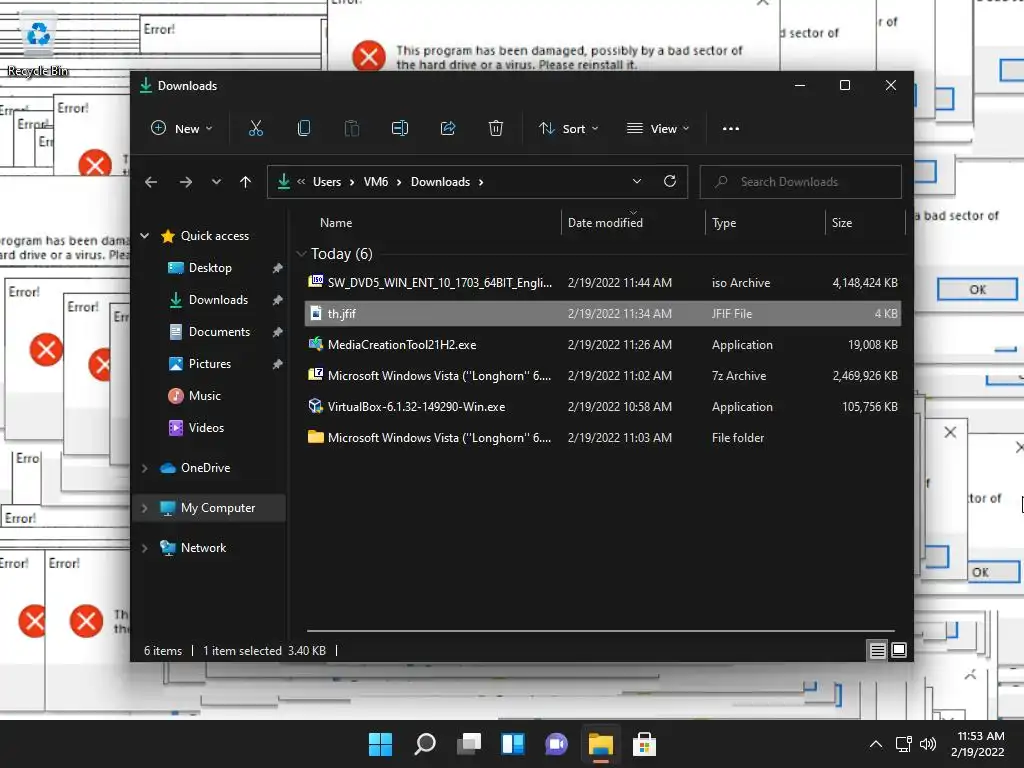Open Teams Chat on taskbar
Screen dimensions: 1024x768
pyautogui.click(x=556, y=744)
